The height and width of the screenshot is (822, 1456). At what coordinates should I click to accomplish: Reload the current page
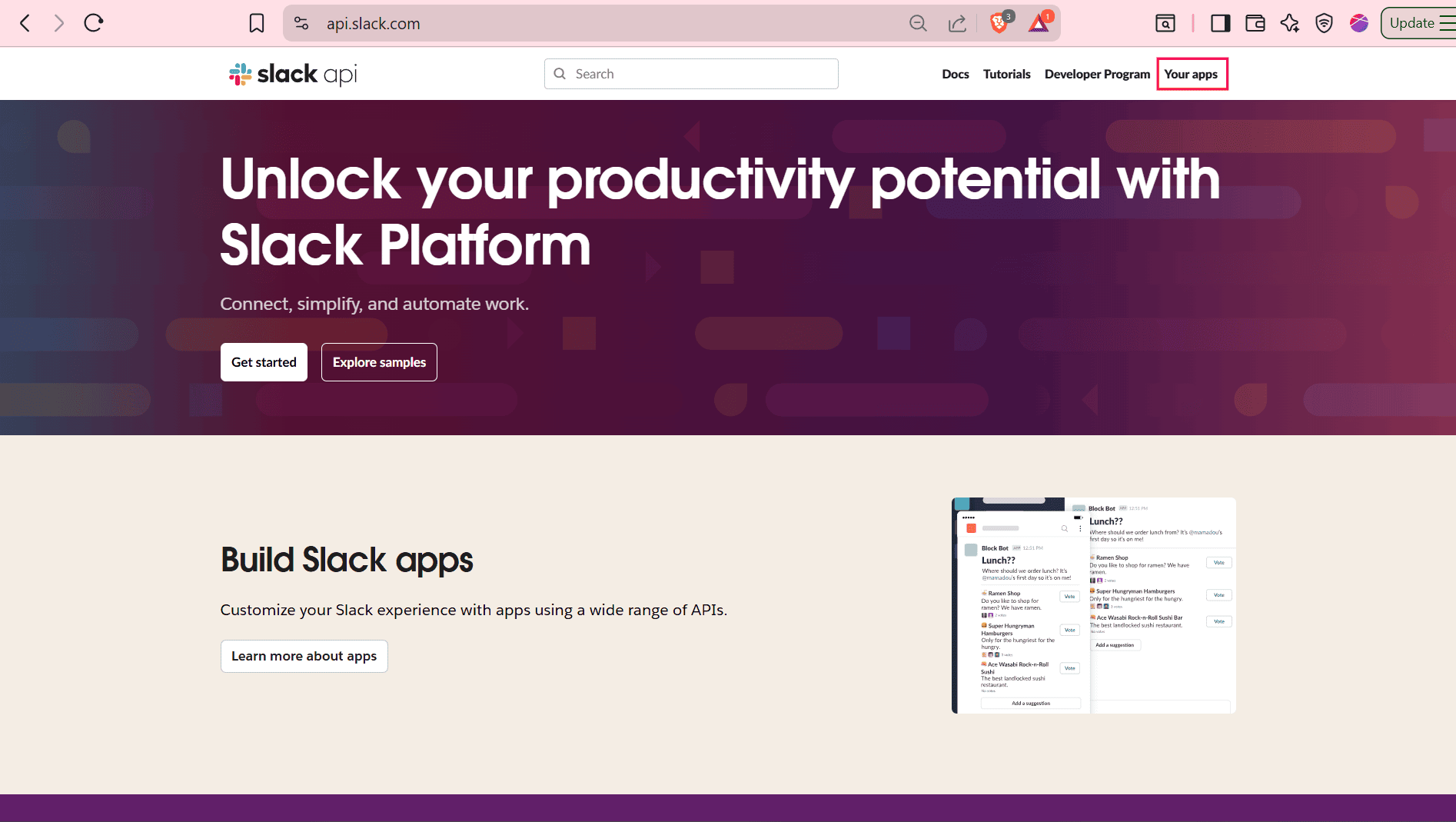coord(94,23)
